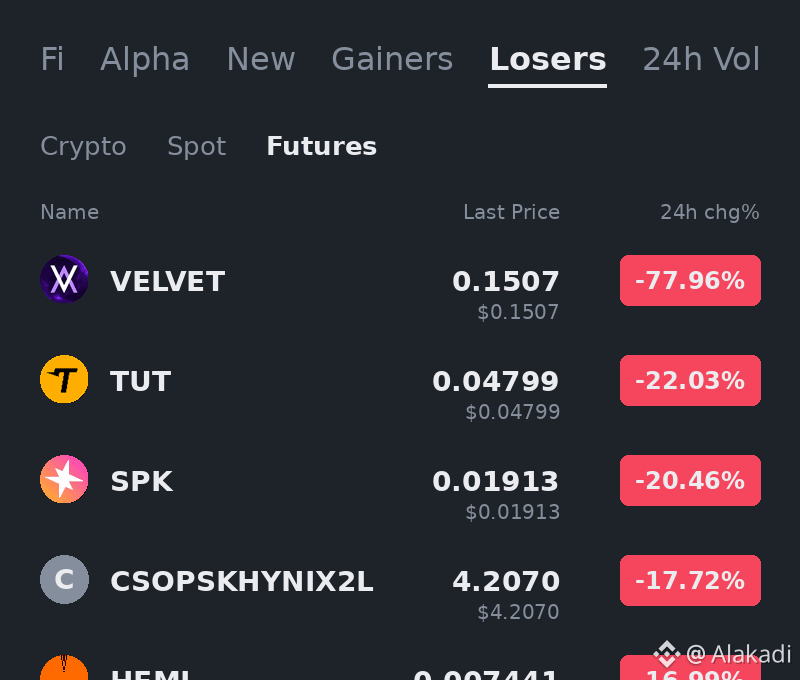
Task: Select the 24h Vol tab
Action: [701, 59]
